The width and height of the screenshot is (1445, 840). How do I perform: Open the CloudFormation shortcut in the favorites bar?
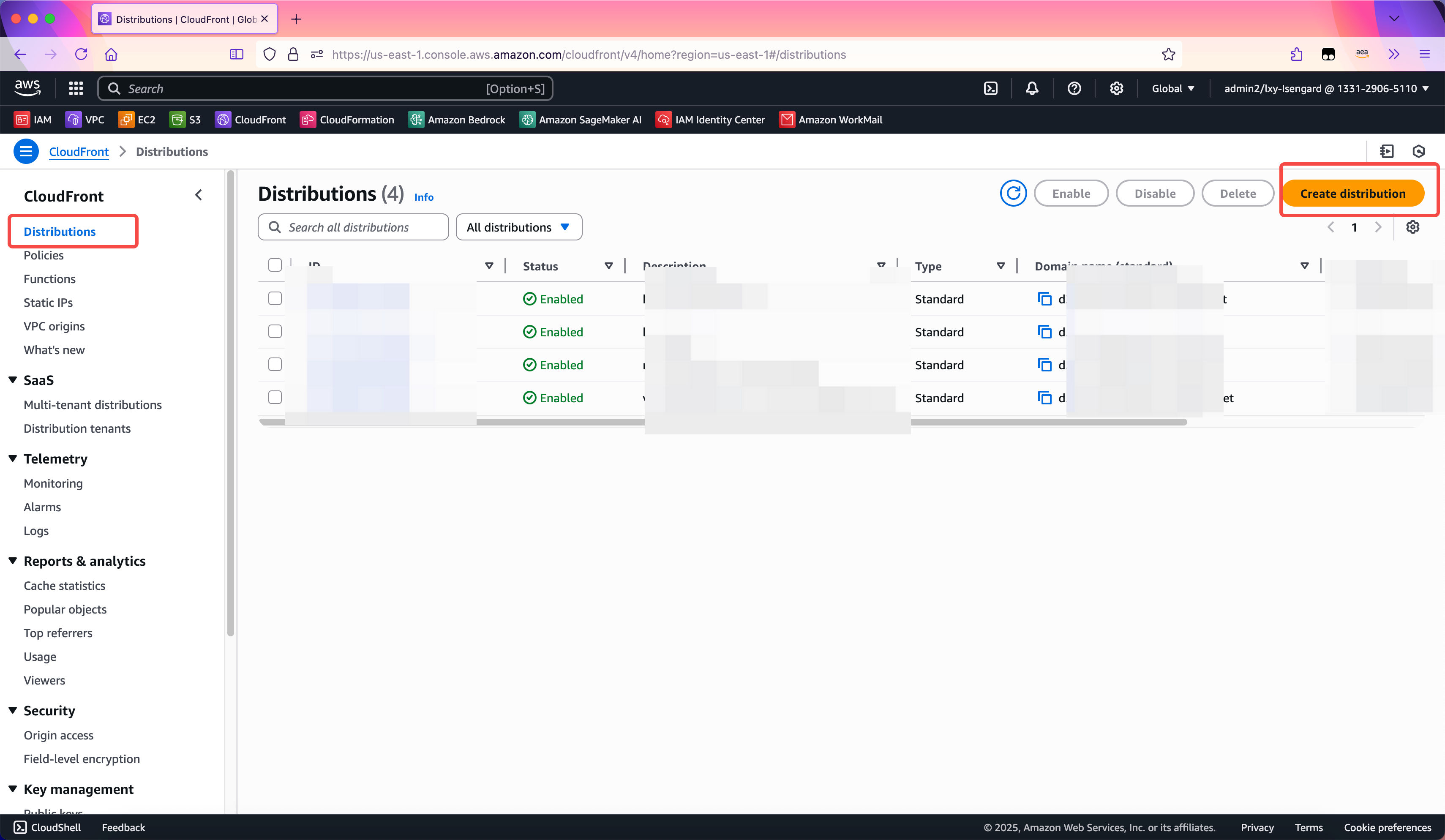coord(347,119)
